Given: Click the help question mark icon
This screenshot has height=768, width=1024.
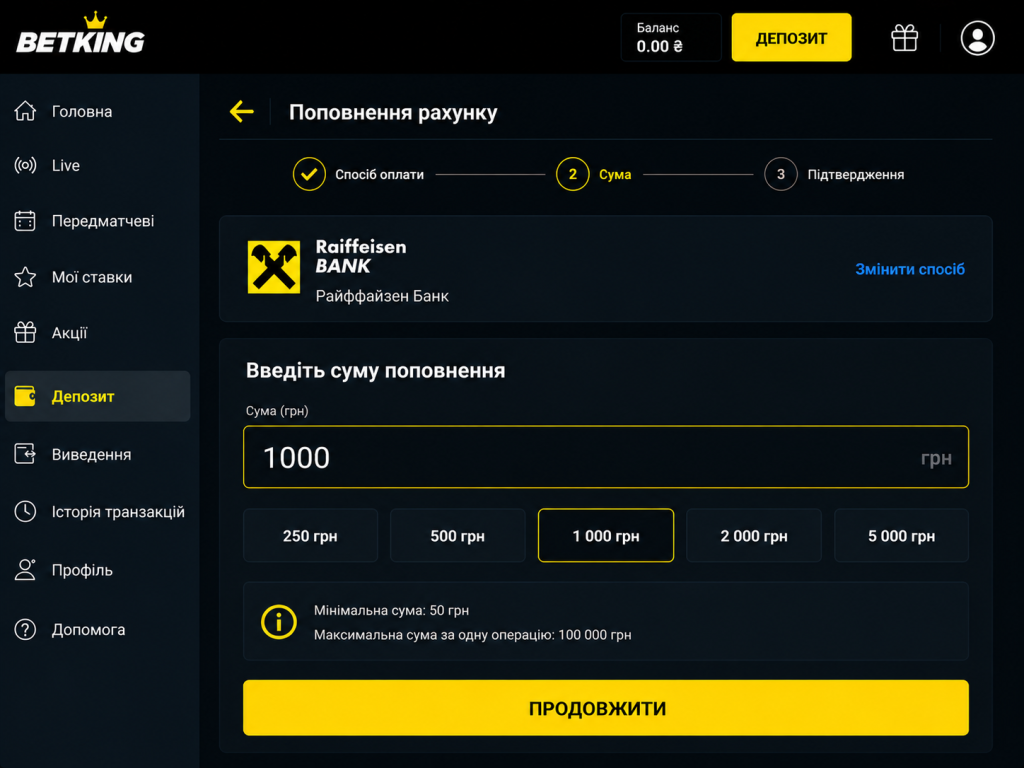Looking at the screenshot, I should 25,630.
